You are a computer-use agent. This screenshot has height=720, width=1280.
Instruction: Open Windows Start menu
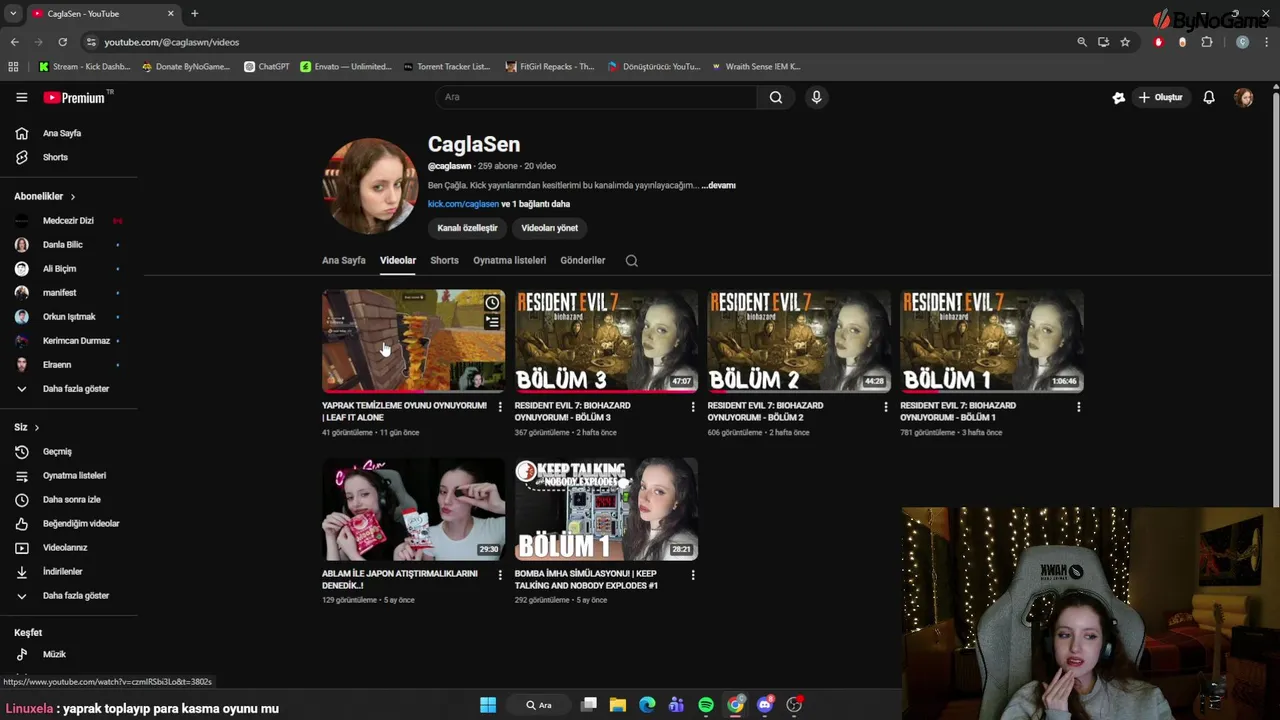[x=488, y=705]
